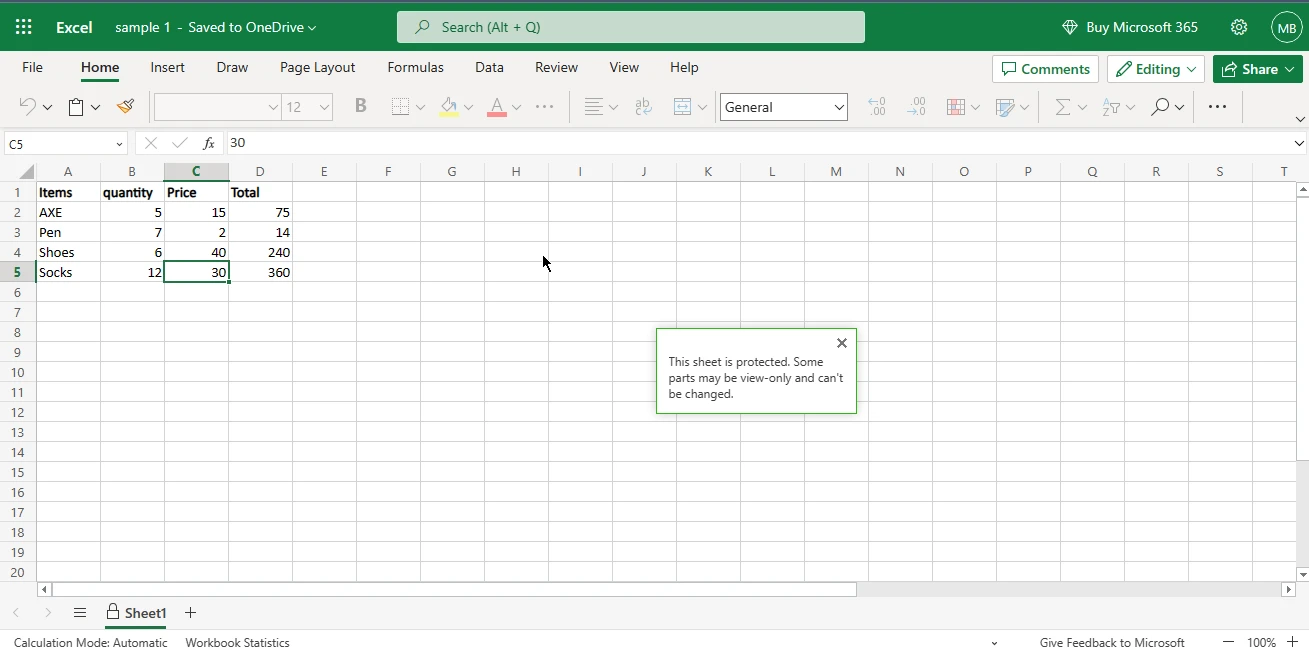Click the fx Insert Function icon
The image size is (1309, 650).
(x=208, y=143)
